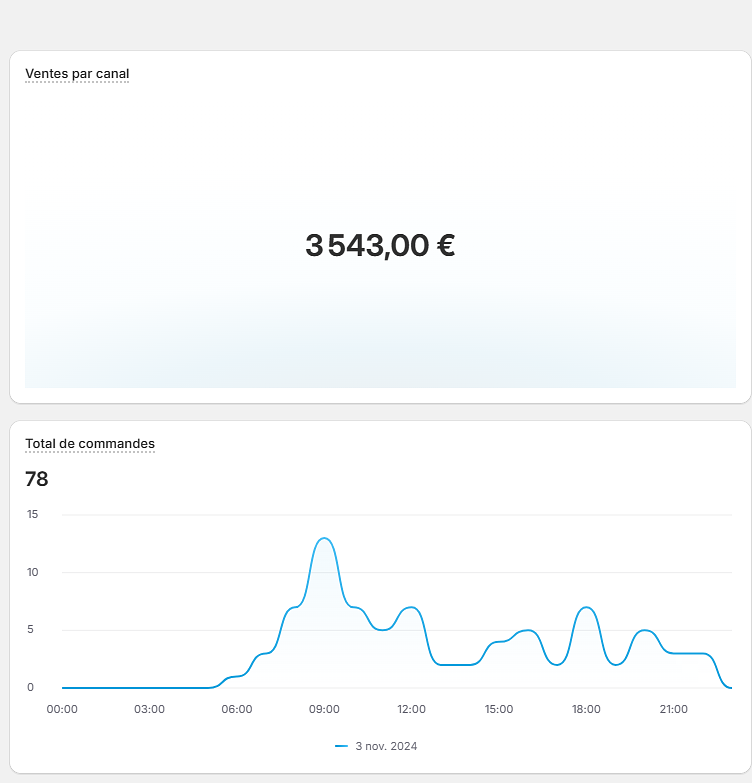Select the 12:00 x-axis label
This screenshot has height=783, width=752.
tap(411, 709)
